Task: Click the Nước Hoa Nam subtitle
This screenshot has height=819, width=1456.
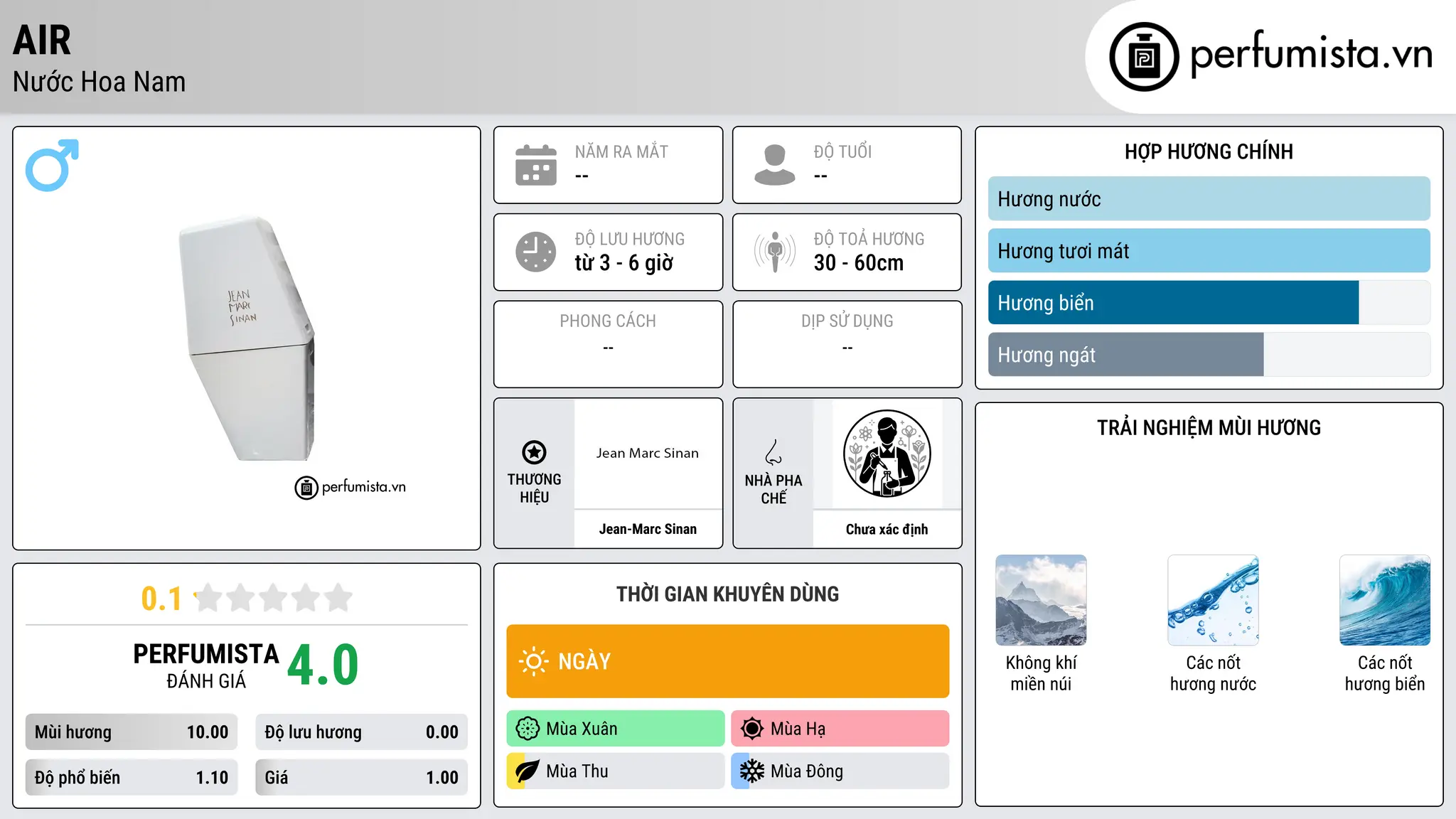Action: [100, 82]
